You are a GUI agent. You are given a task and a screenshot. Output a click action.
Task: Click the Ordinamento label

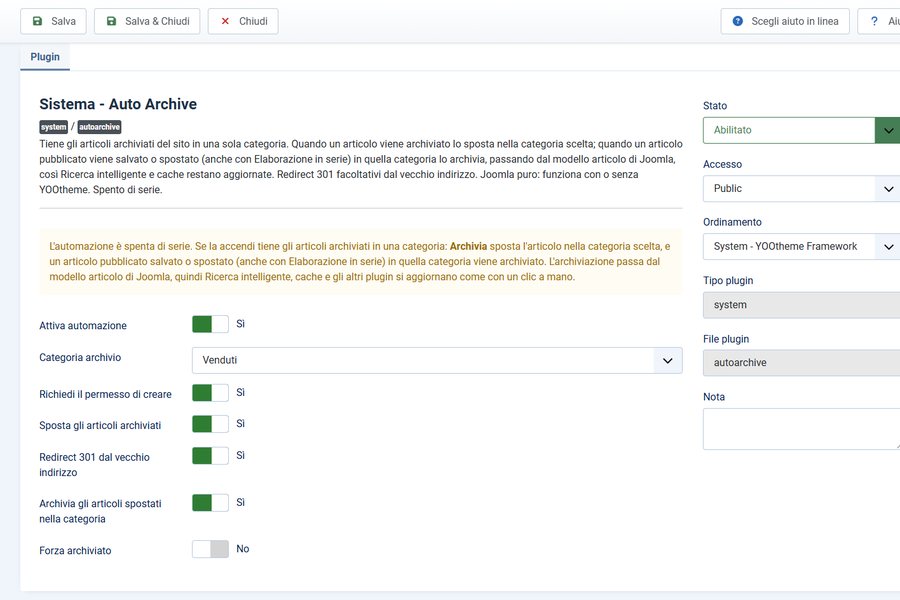coord(732,222)
